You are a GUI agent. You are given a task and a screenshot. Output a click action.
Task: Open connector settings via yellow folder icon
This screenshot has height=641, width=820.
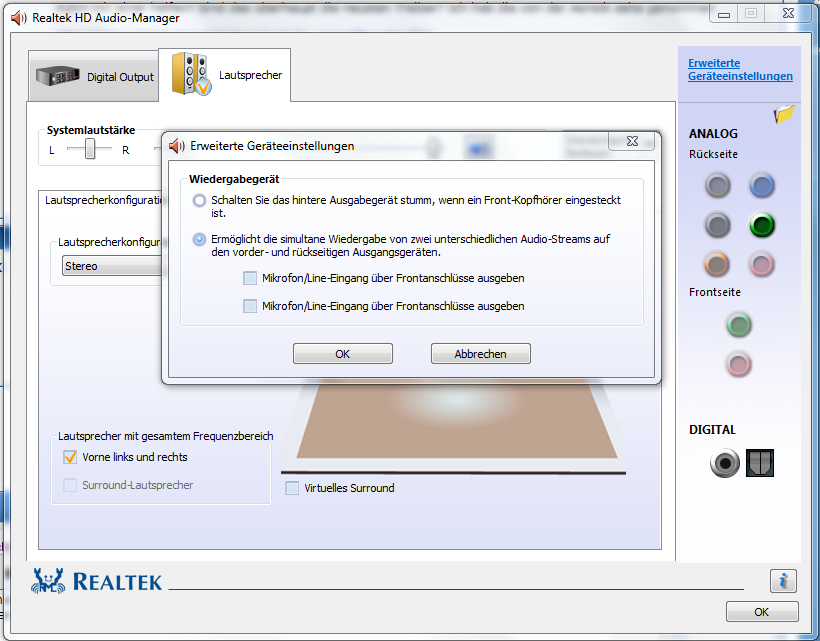(x=784, y=113)
